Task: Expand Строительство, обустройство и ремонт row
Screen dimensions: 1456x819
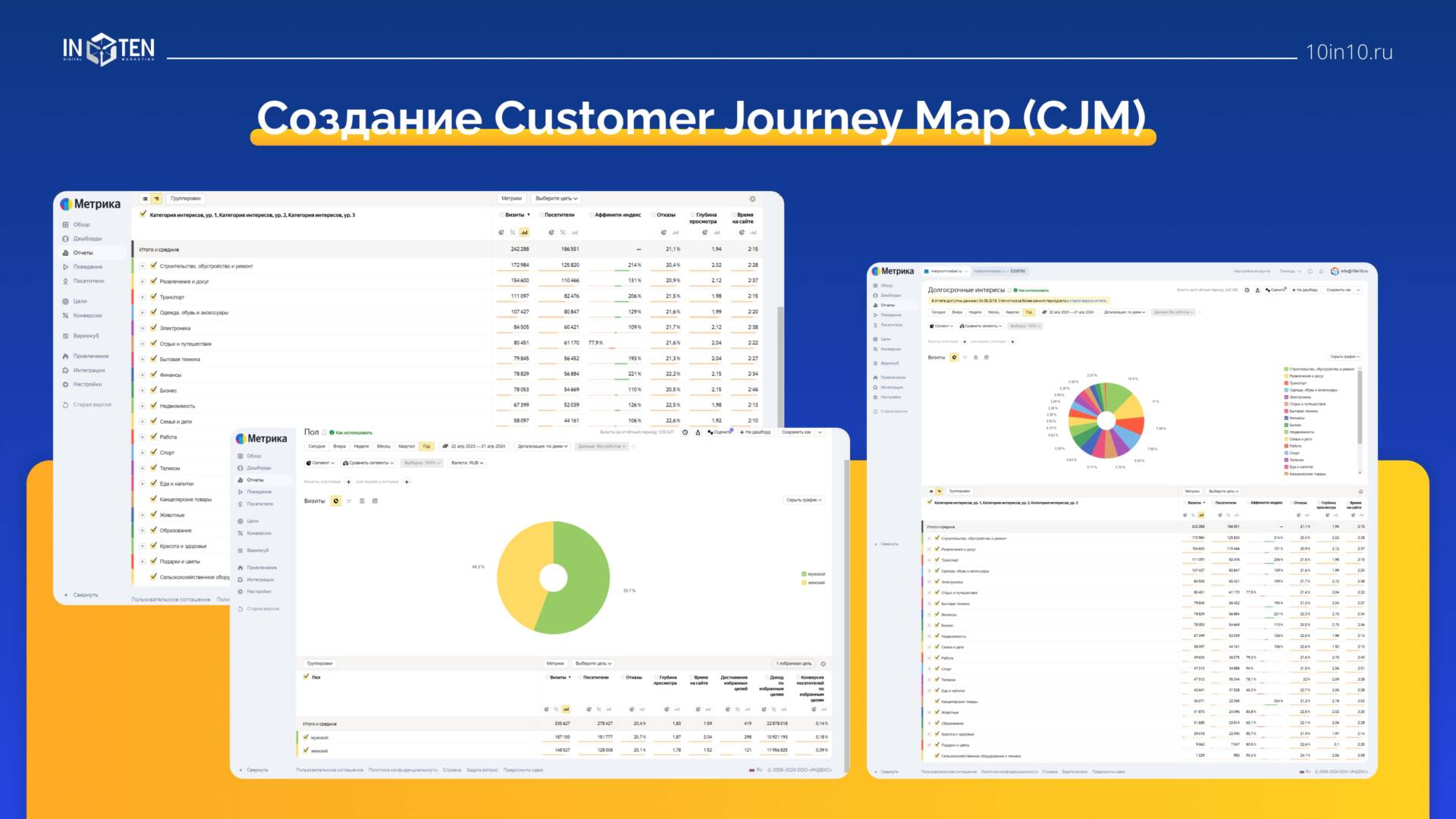Action: point(142,266)
